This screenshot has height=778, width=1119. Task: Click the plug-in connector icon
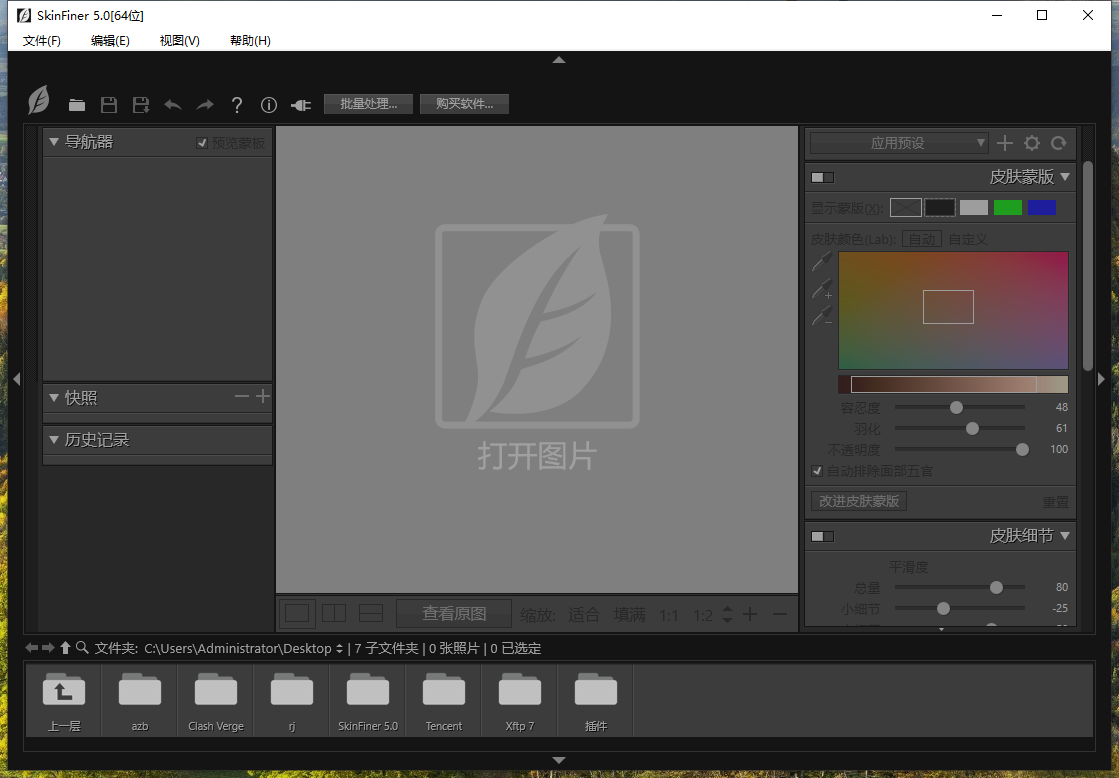click(301, 105)
